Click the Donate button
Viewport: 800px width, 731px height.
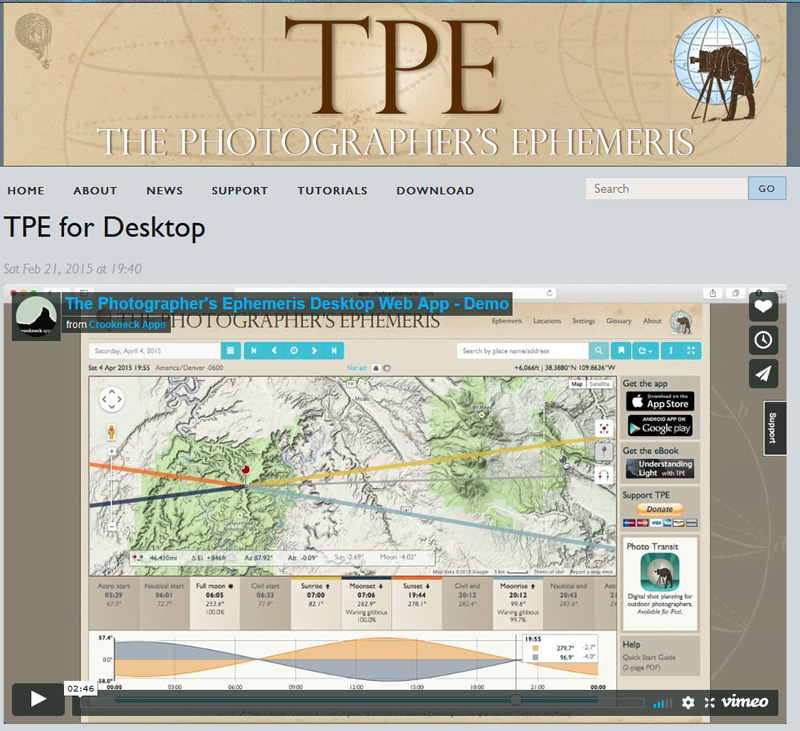click(659, 509)
